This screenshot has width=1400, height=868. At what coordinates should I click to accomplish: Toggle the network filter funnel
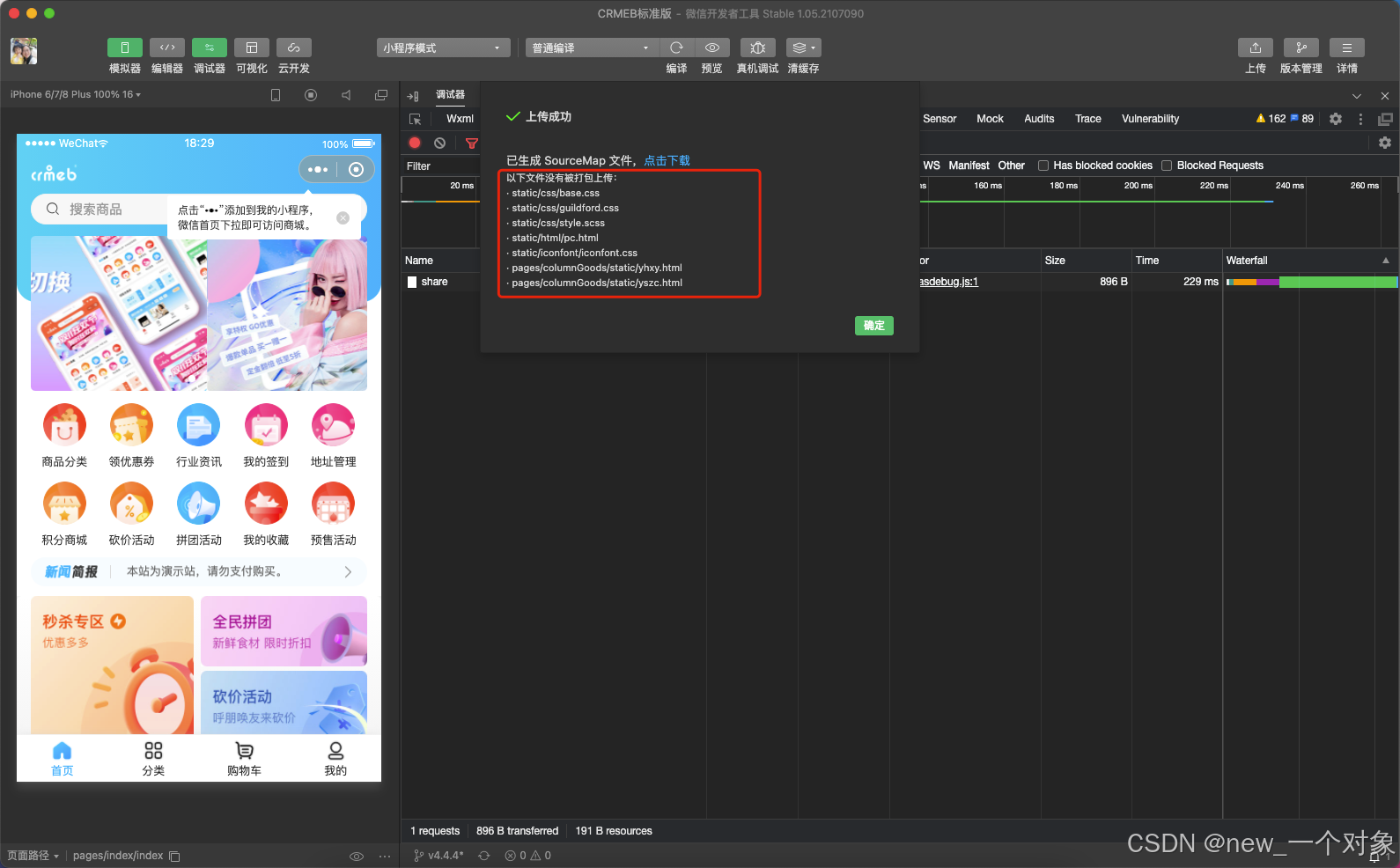472,143
